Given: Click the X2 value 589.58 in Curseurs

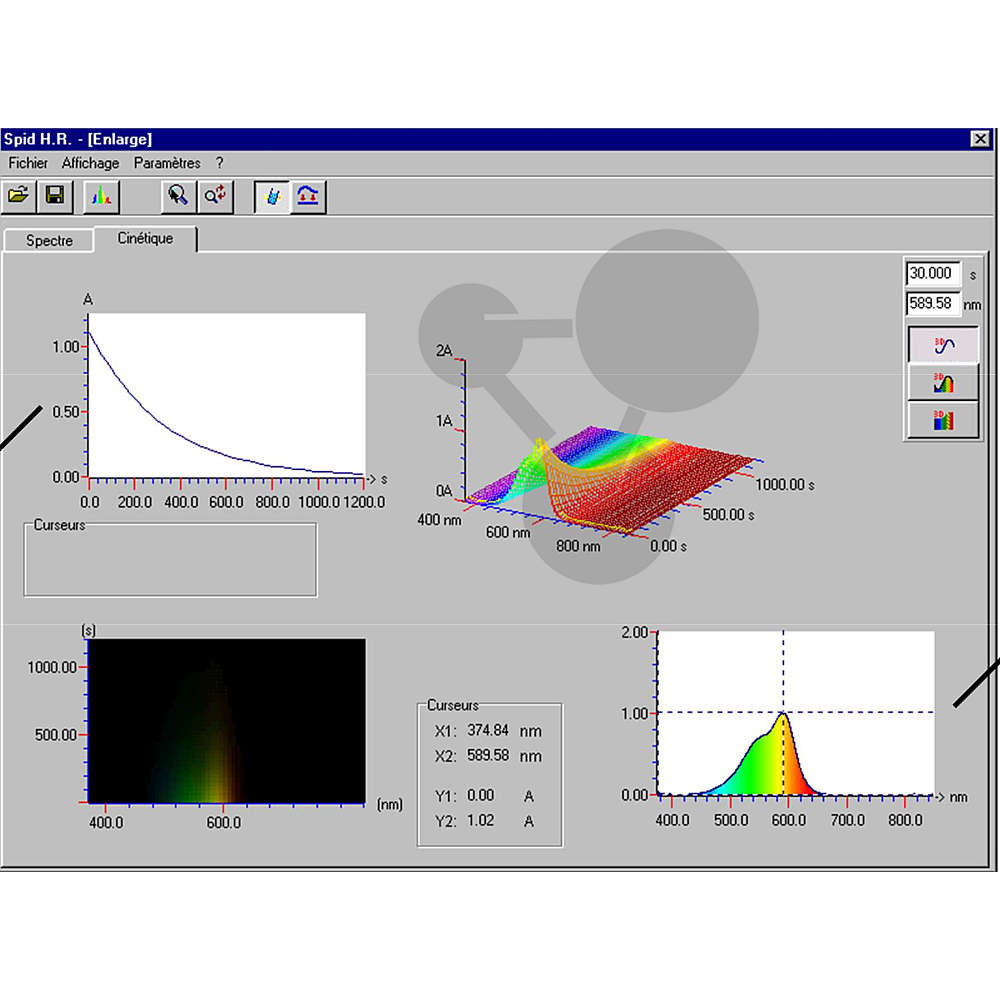Looking at the screenshot, I should coord(488,756).
